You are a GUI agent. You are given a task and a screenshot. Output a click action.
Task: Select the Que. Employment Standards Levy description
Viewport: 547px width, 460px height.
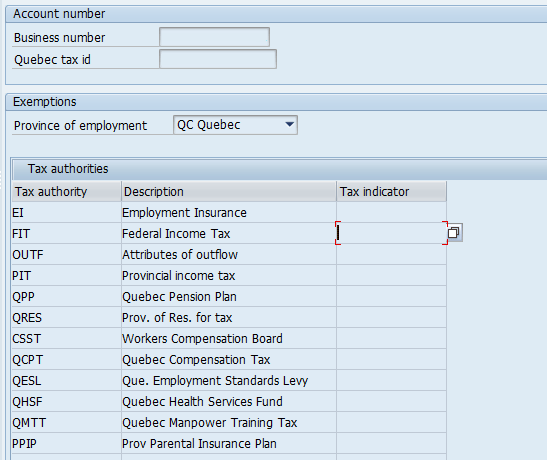215,380
